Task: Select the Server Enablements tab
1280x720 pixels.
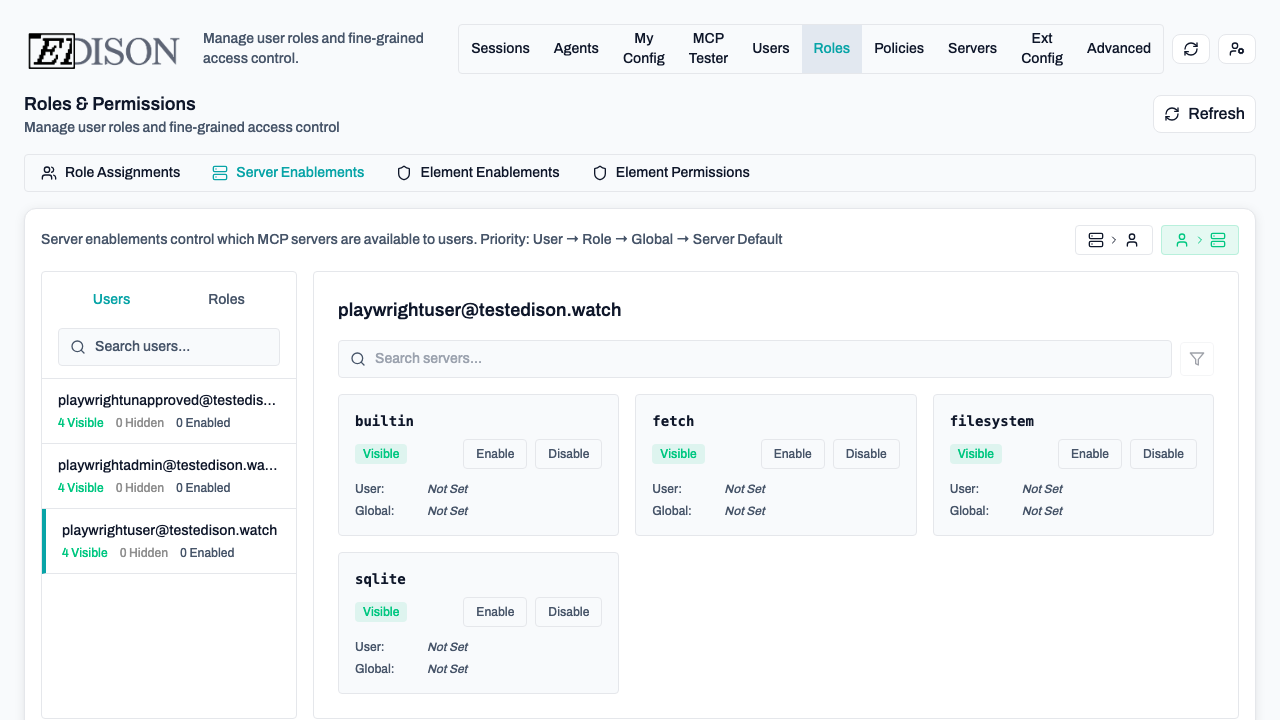Action: (288, 173)
